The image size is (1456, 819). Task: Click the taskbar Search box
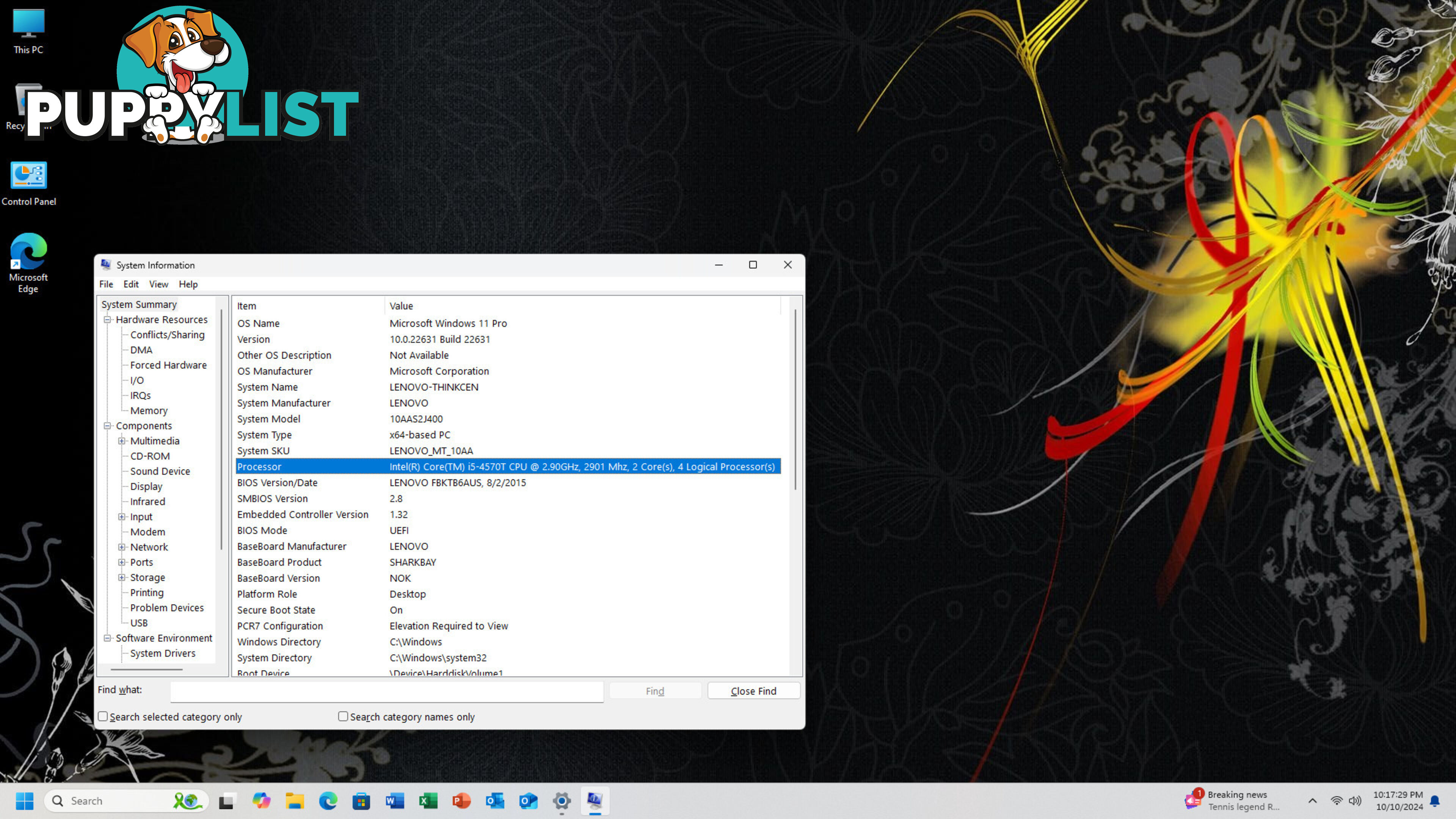tap(126, 800)
